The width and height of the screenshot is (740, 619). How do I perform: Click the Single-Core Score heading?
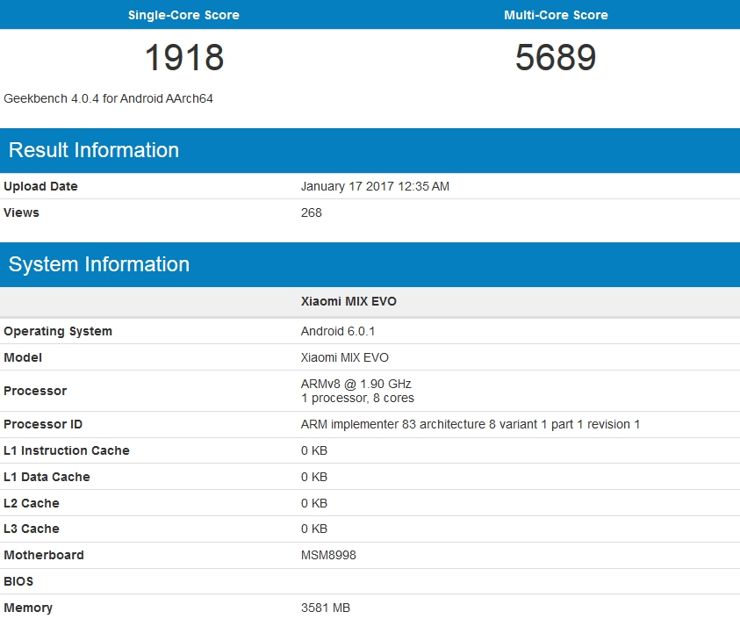pyautogui.click(x=184, y=15)
